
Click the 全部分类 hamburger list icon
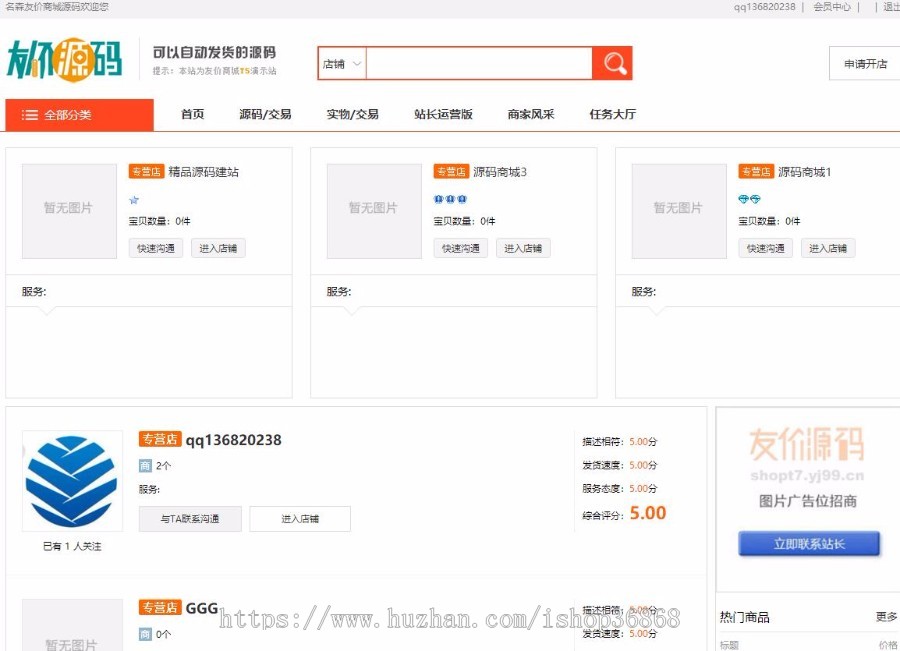pyautogui.click(x=30, y=115)
